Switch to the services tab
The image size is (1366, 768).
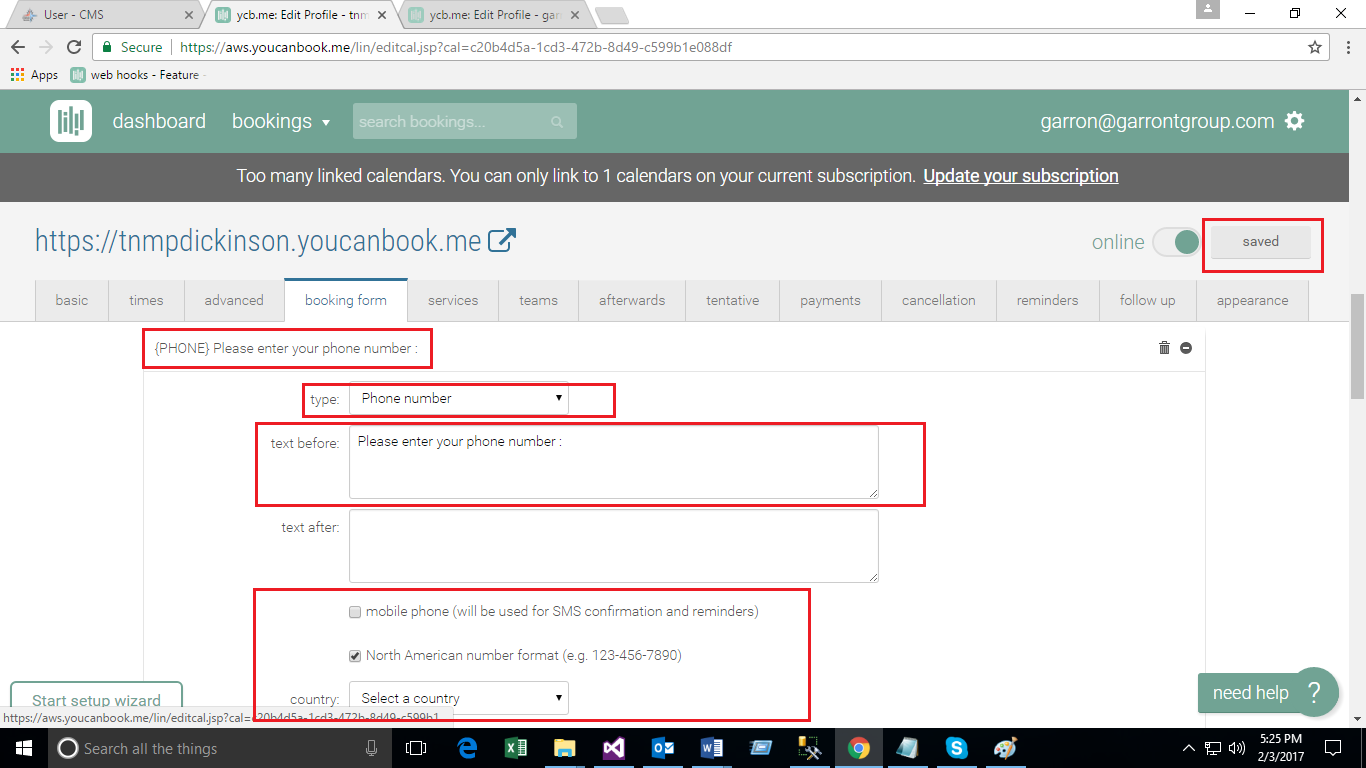click(x=453, y=300)
